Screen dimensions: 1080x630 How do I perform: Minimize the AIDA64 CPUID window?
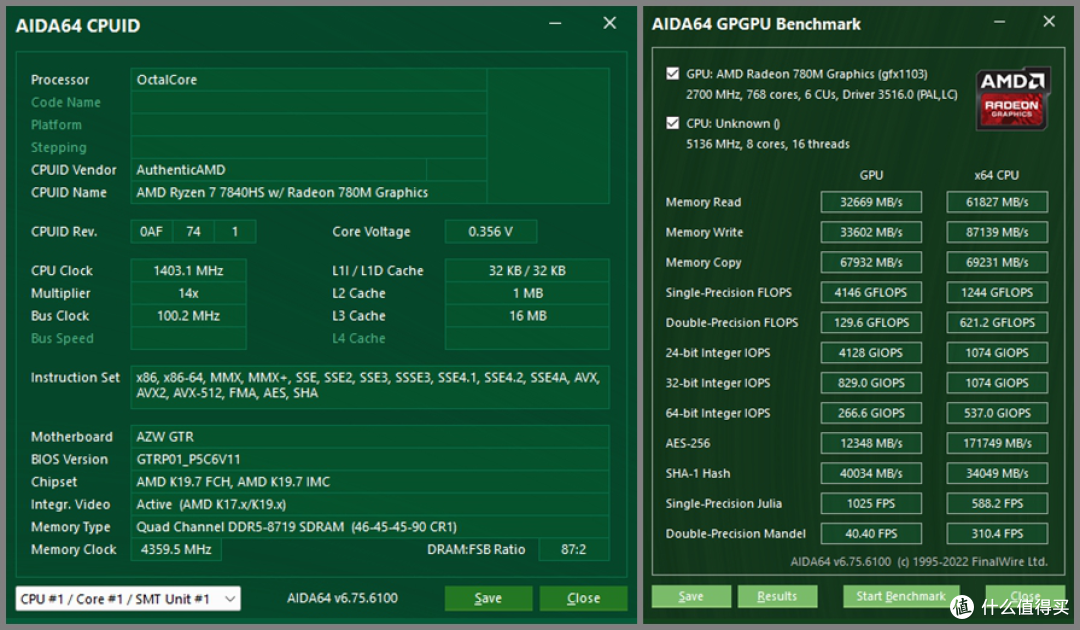click(x=555, y=23)
